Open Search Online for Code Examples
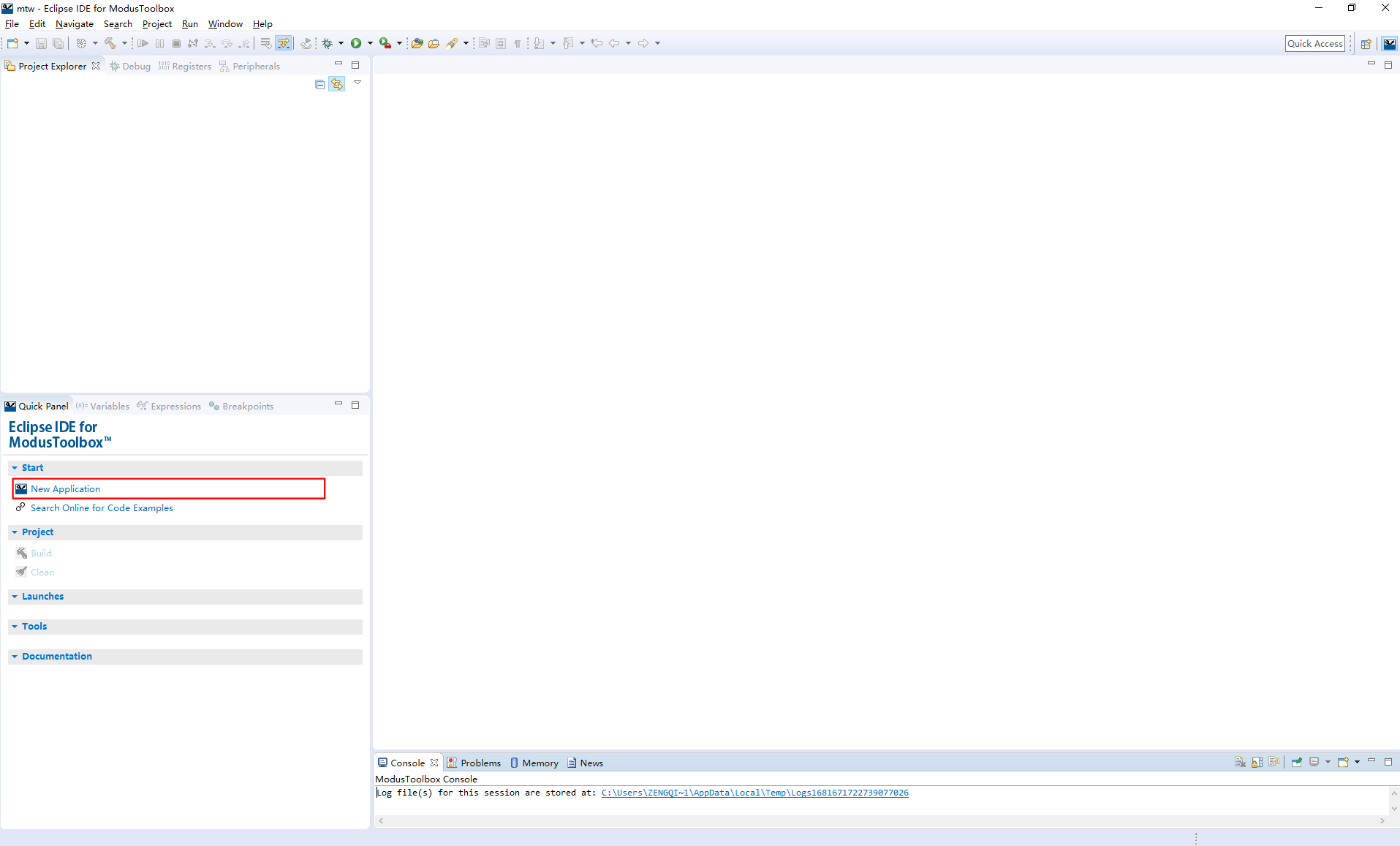The image size is (1400, 846). click(x=102, y=507)
